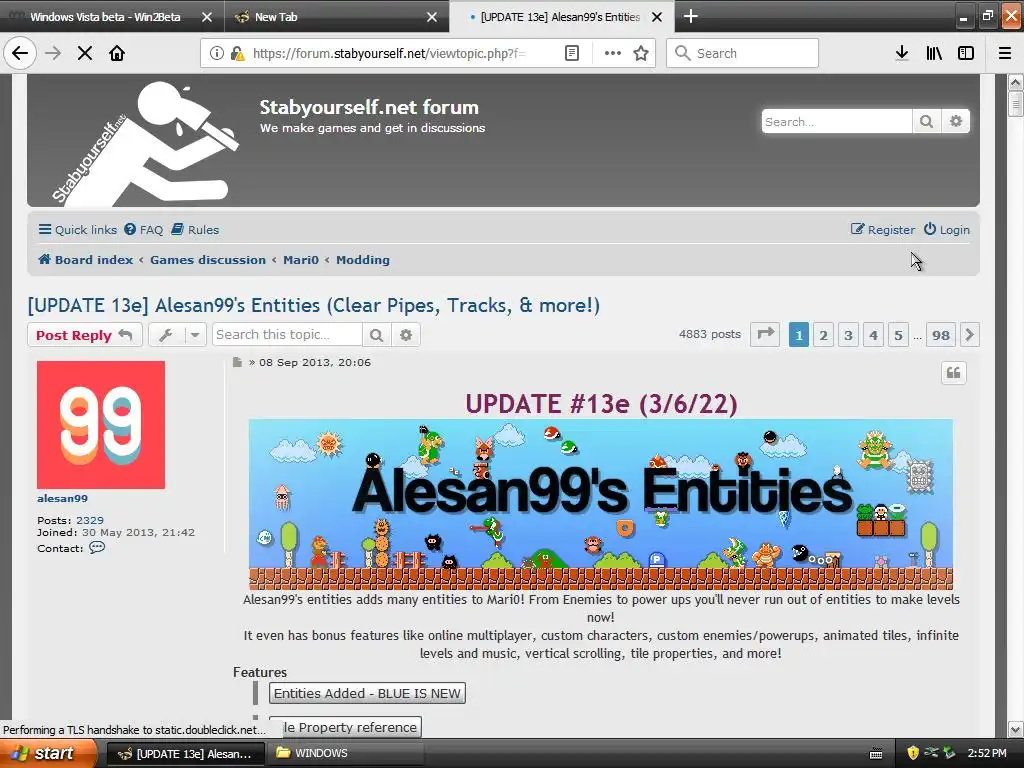Open Games discussion breadcrumb link
The image size is (1024, 768).
[x=208, y=259]
